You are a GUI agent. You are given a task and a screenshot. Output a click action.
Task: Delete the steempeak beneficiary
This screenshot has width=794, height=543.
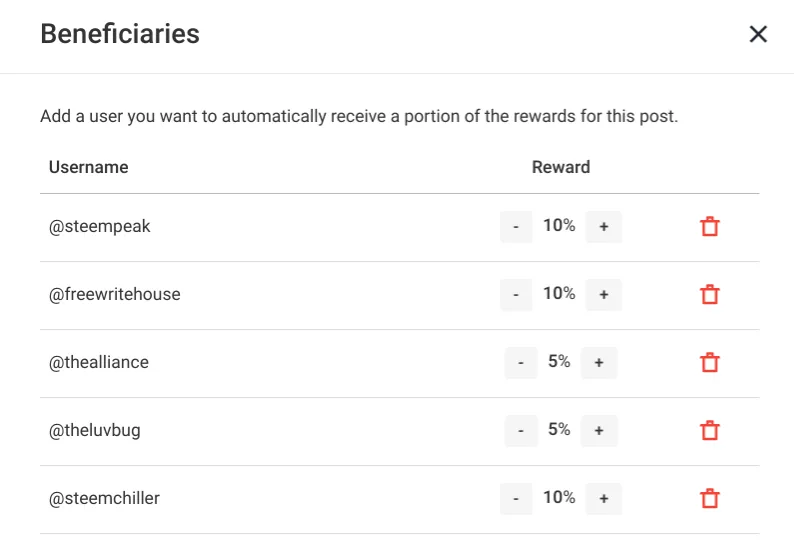(710, 226)
